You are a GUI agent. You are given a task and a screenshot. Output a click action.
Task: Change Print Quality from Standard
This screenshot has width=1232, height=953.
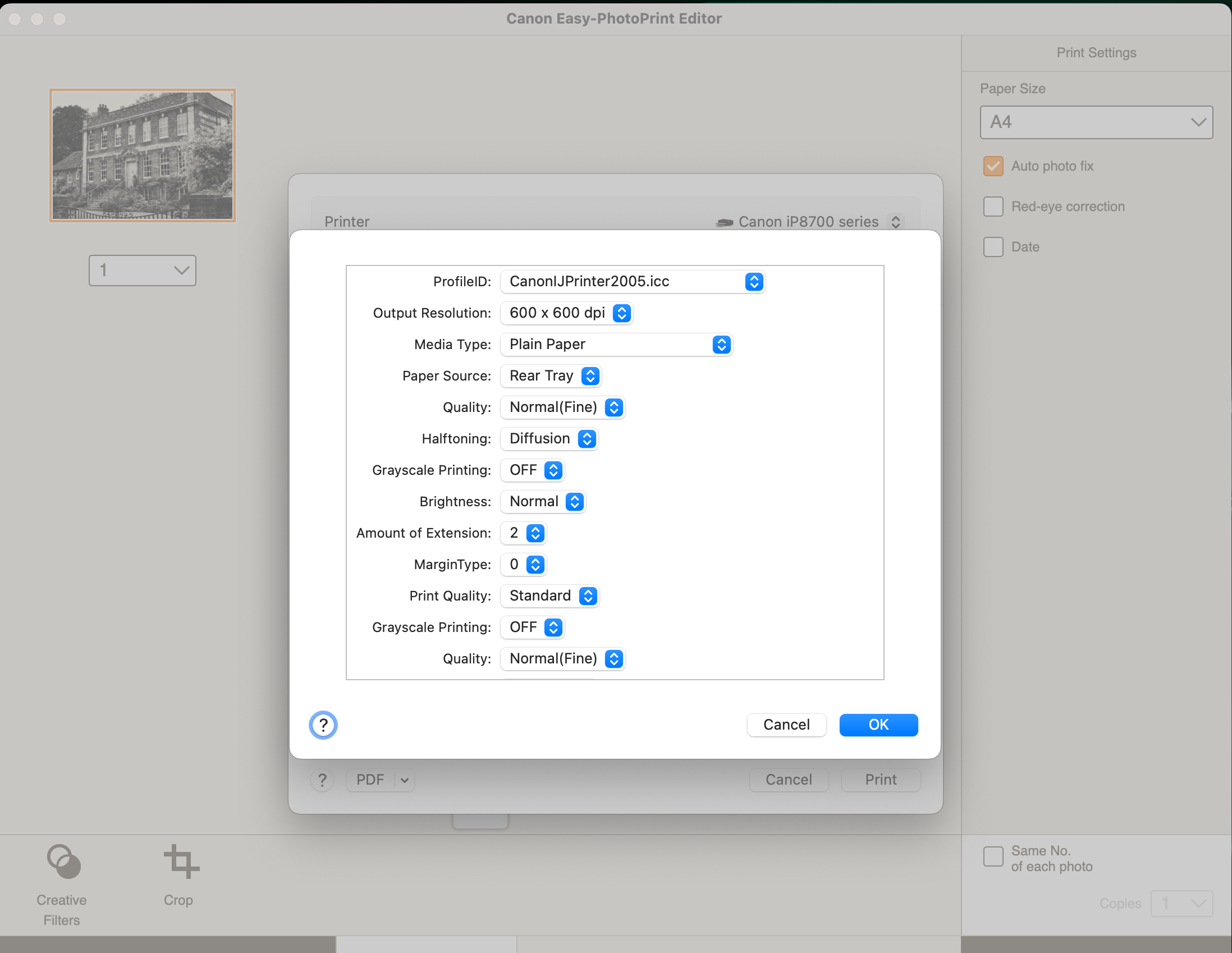point(549,595)
